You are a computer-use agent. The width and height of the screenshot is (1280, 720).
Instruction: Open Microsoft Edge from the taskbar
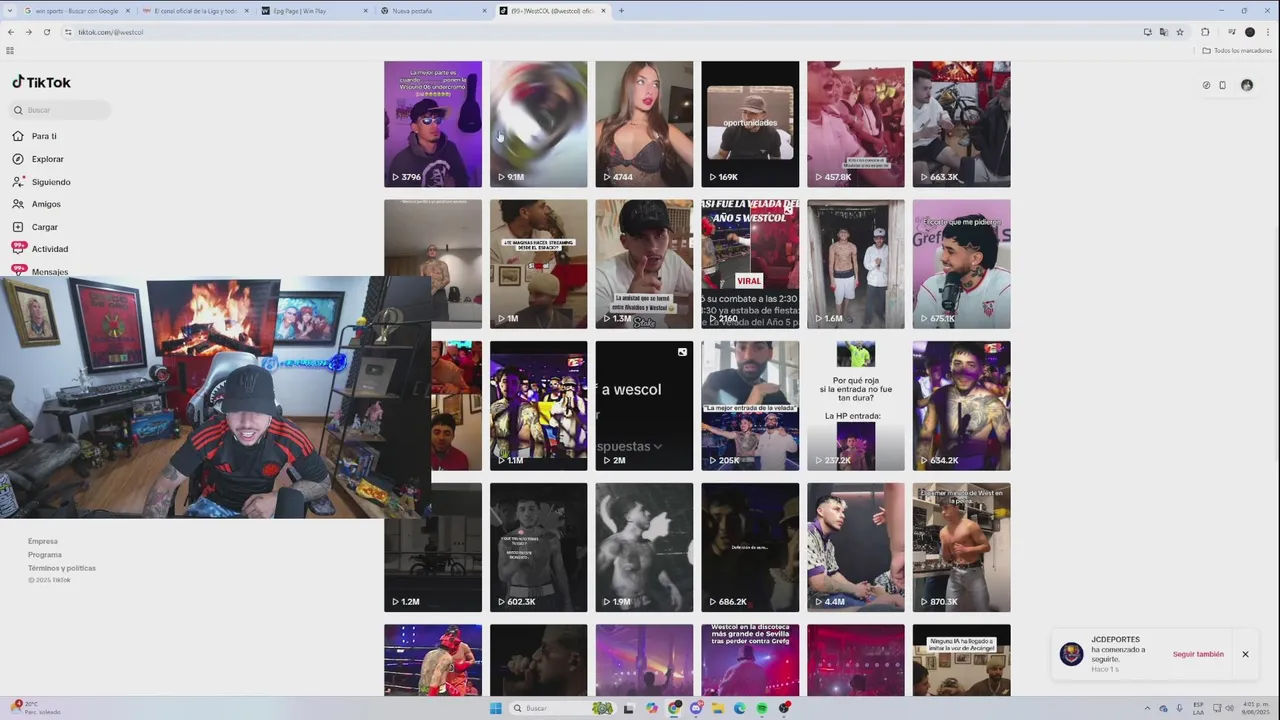coord(740,708)
